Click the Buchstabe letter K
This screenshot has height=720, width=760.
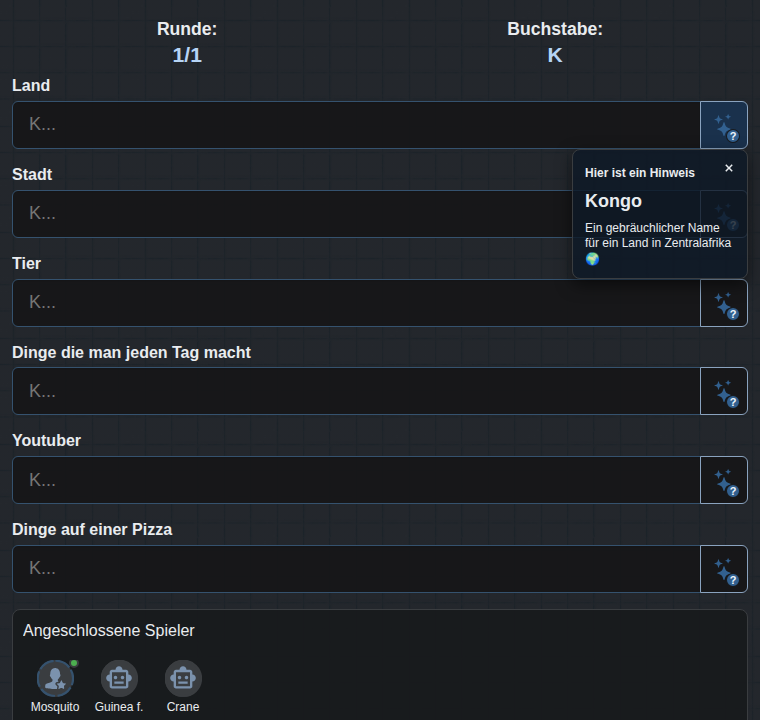[x=555, y=55]
